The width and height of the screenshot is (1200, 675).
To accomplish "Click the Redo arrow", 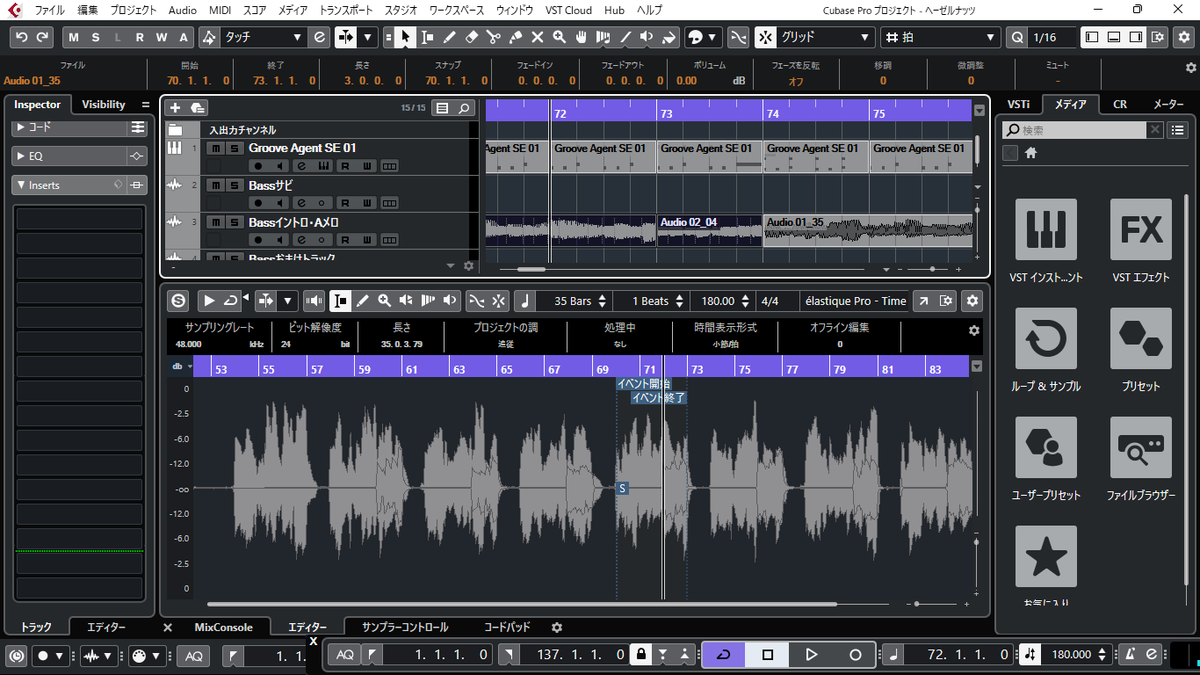I will click(x=42, y=37).
